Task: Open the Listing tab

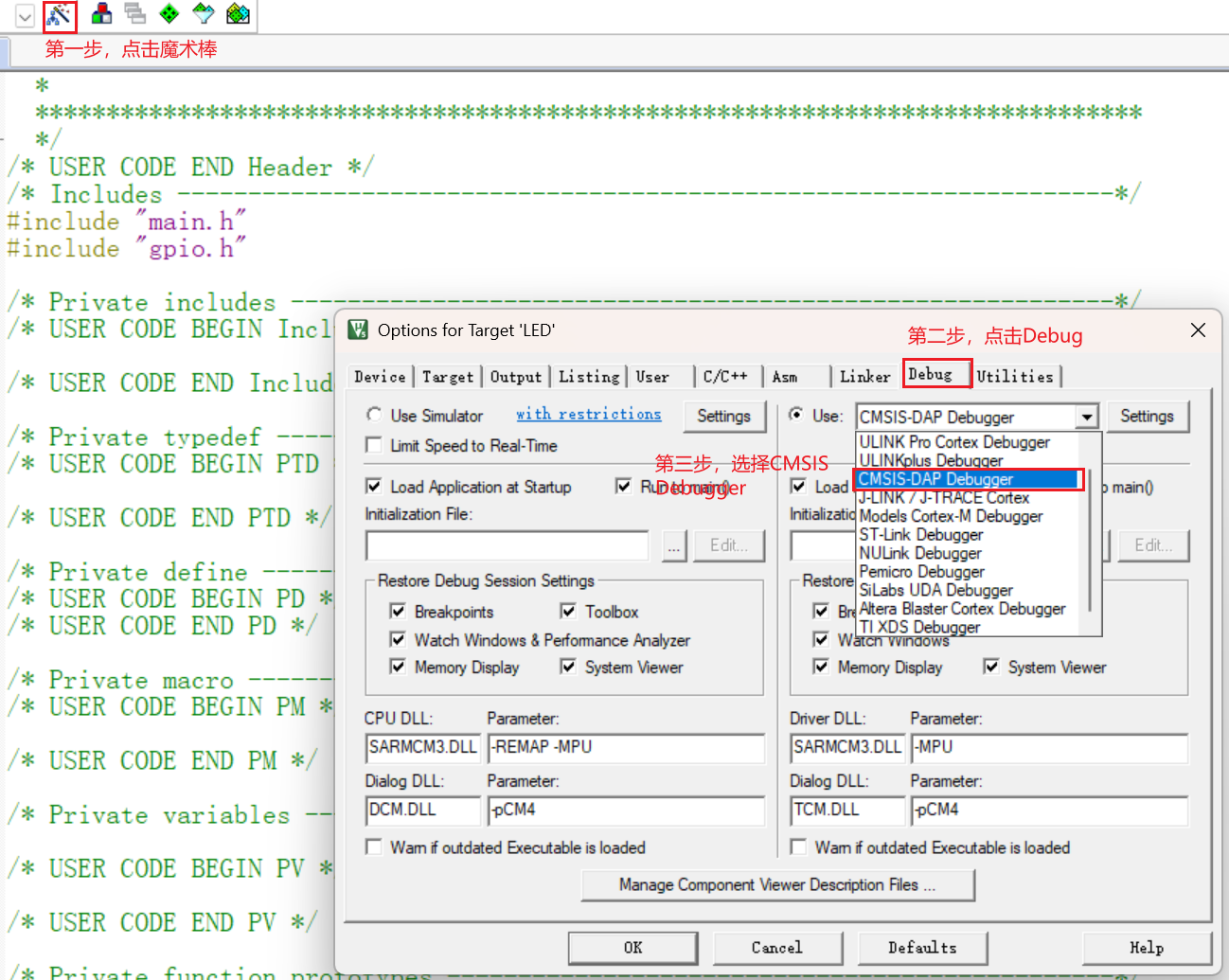Action: tap(589, 377)
